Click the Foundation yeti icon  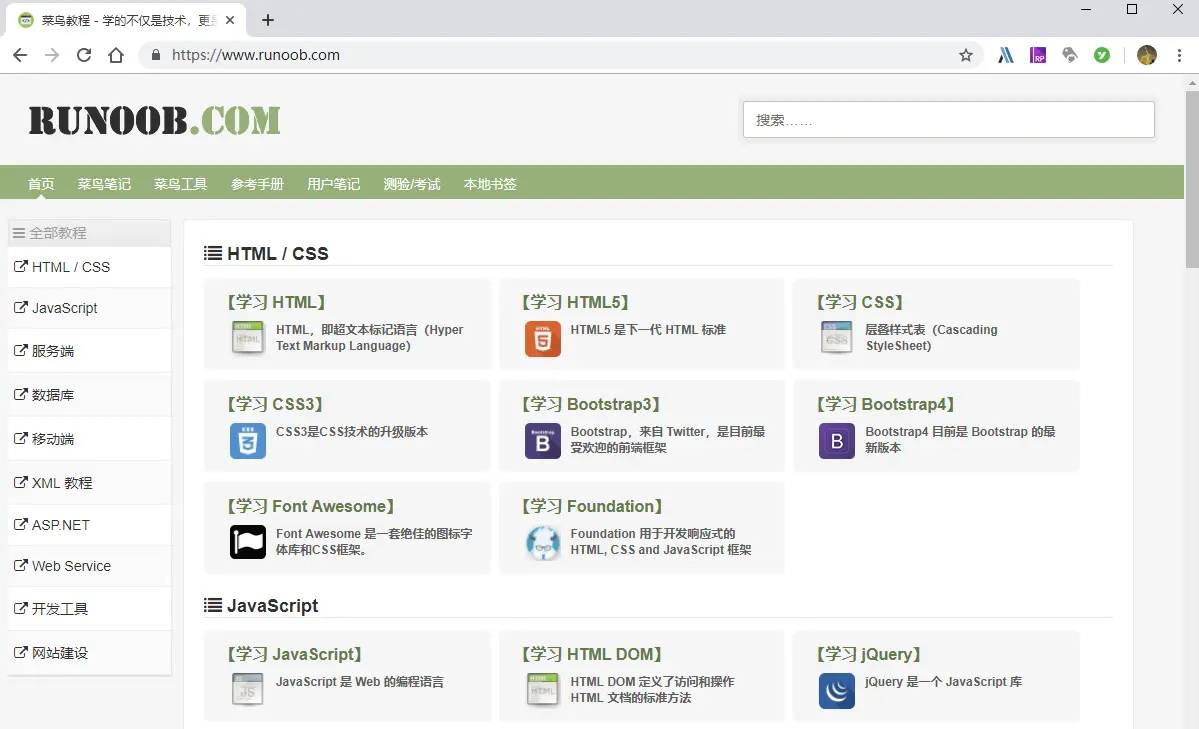(542, 542)
